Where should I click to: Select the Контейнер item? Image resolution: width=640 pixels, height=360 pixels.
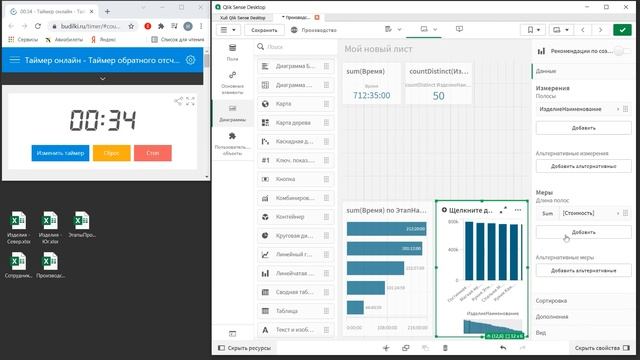coord(296,217)
